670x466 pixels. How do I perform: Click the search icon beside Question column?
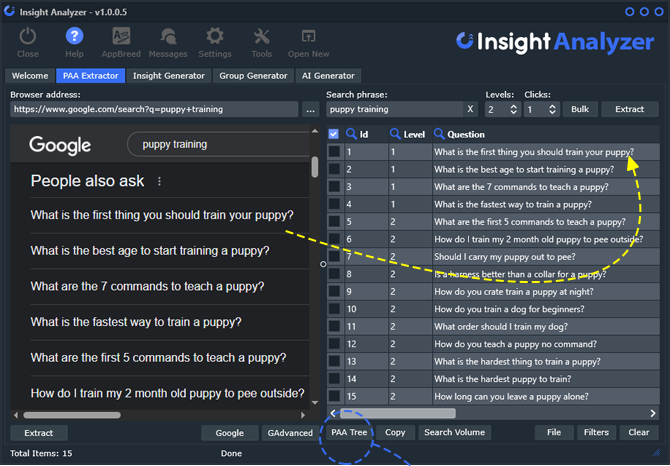pos(439,134)
